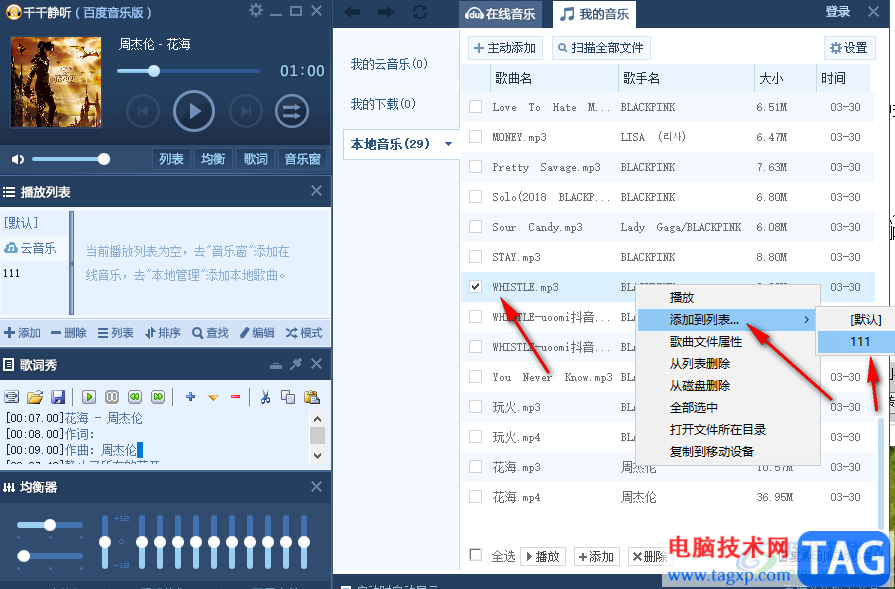895x589 pixels.
Task: Select playlist 111 in the submenu
Action: point(855,342)
